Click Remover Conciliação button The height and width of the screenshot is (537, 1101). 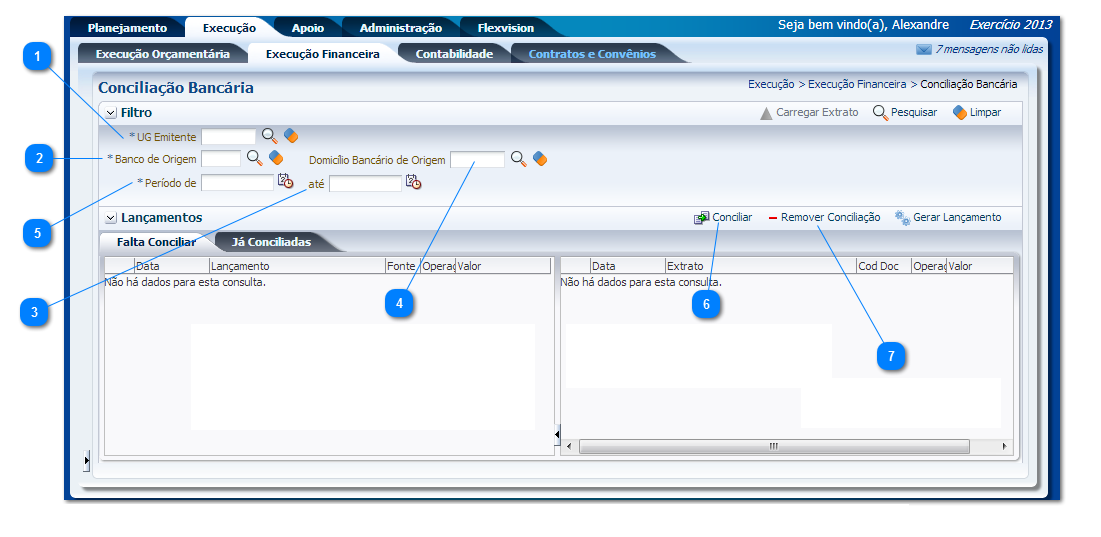(823, 217)
